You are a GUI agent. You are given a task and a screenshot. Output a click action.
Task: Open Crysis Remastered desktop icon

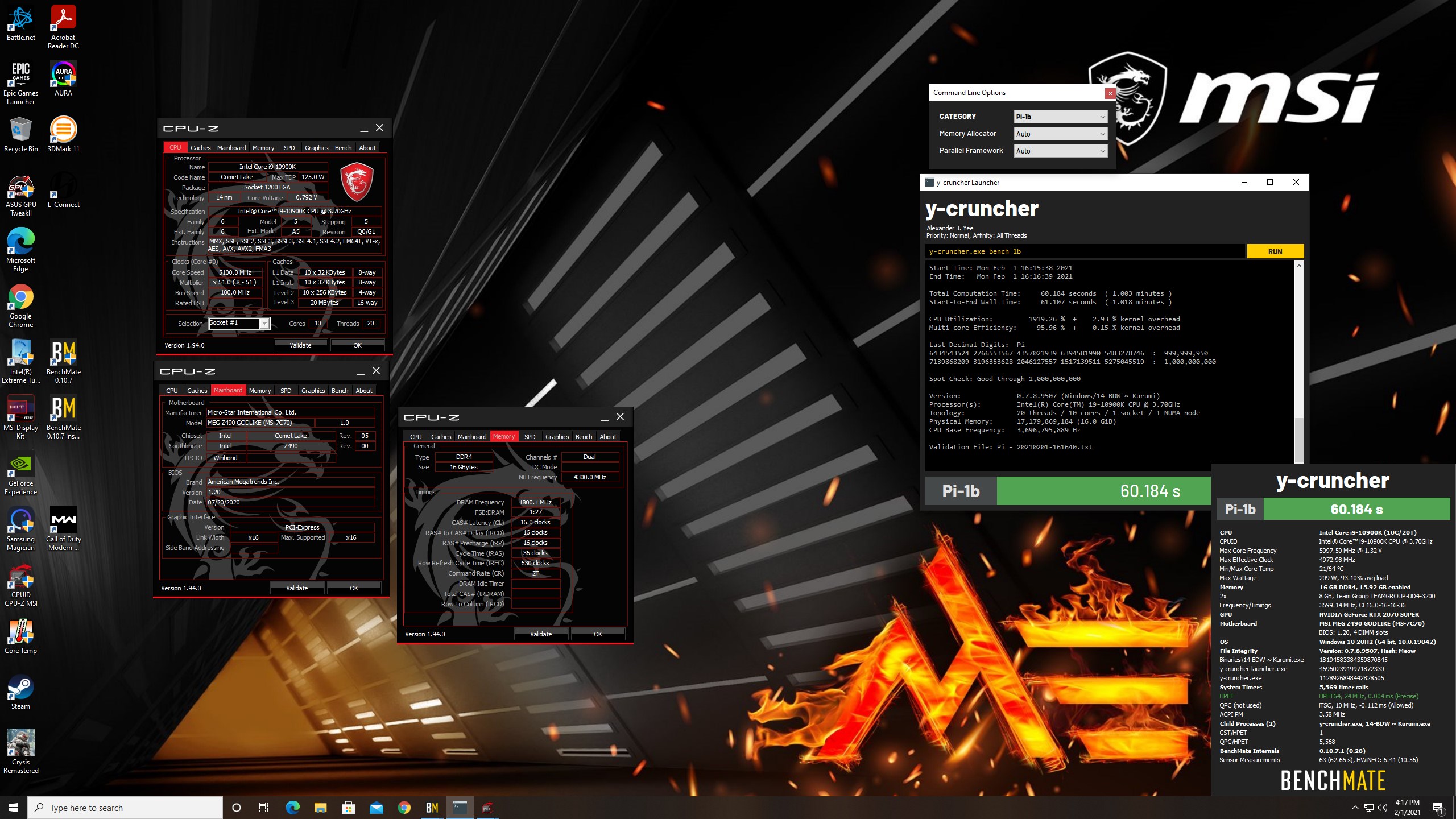pyautogui.click(x=21, y=752)
